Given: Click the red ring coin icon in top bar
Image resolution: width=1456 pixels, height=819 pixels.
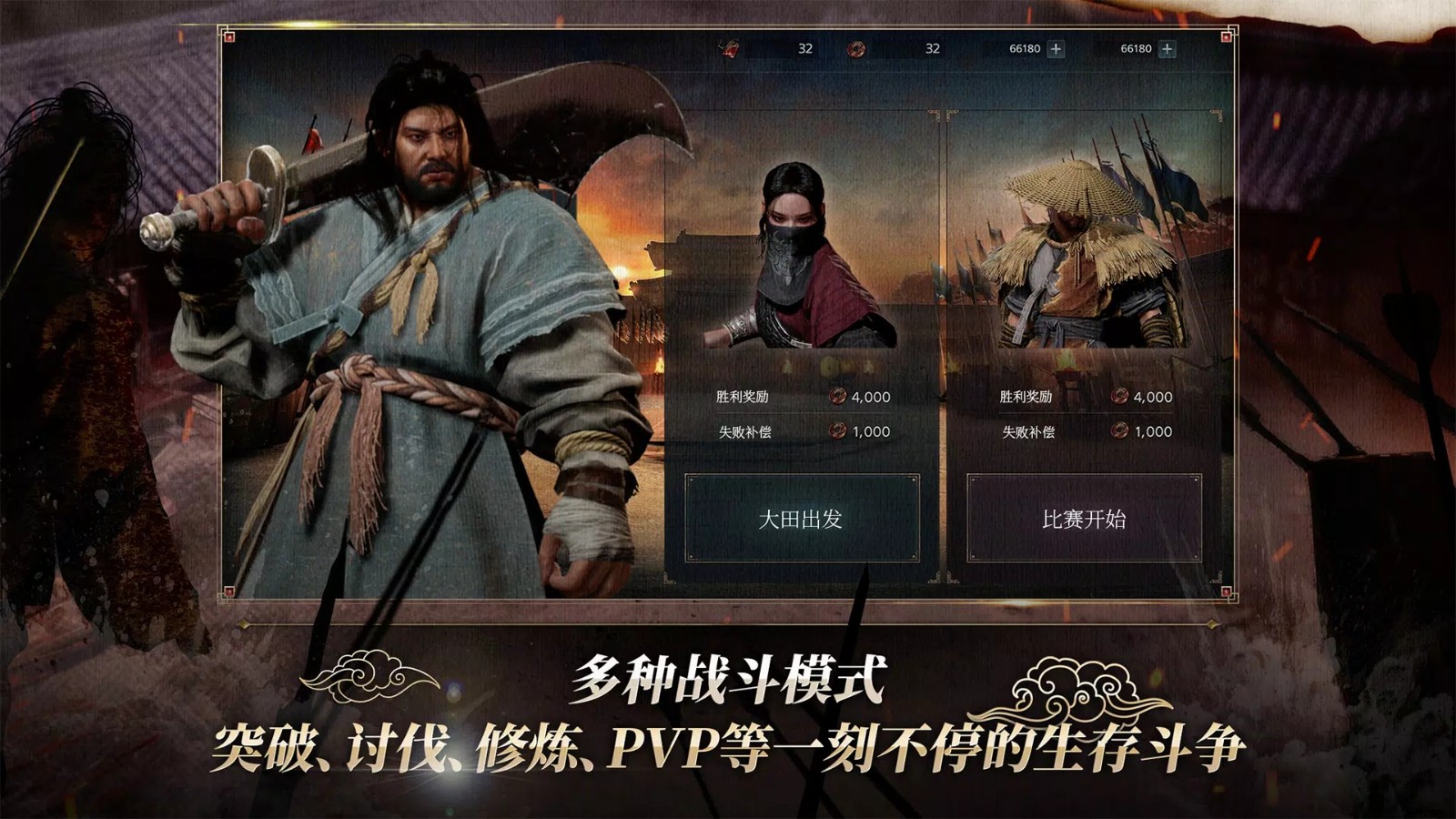Looking at the screenshot, I should [x=855, y=48].
